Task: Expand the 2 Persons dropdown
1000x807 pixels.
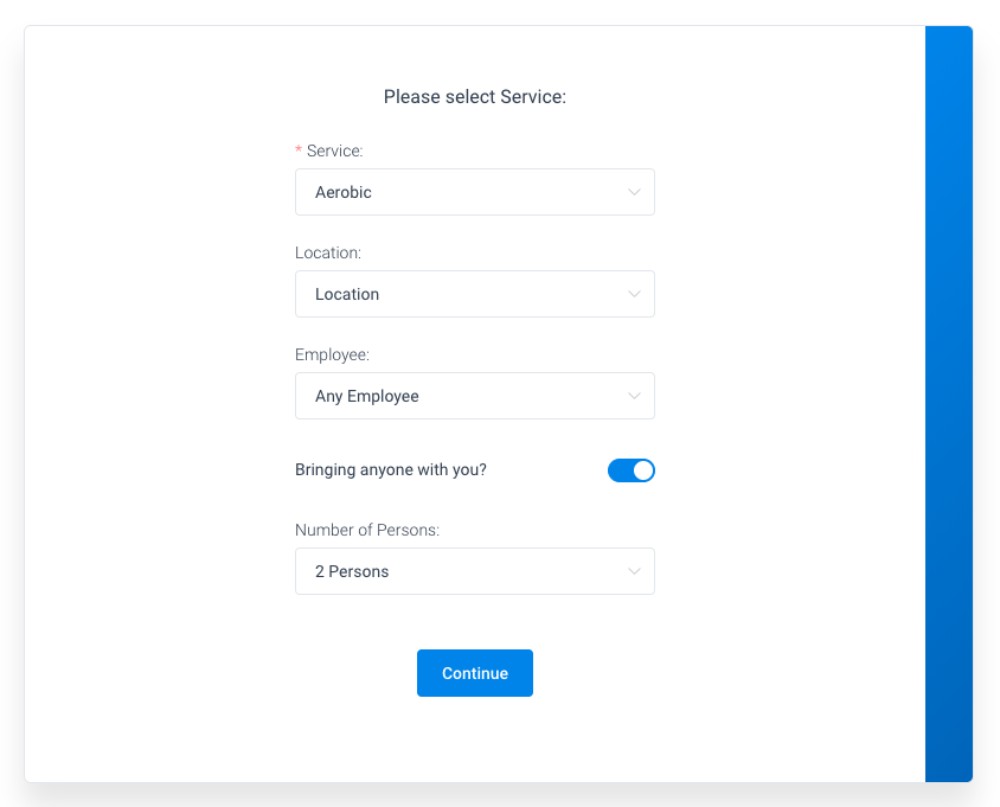Action: click(x=474, y=572)
